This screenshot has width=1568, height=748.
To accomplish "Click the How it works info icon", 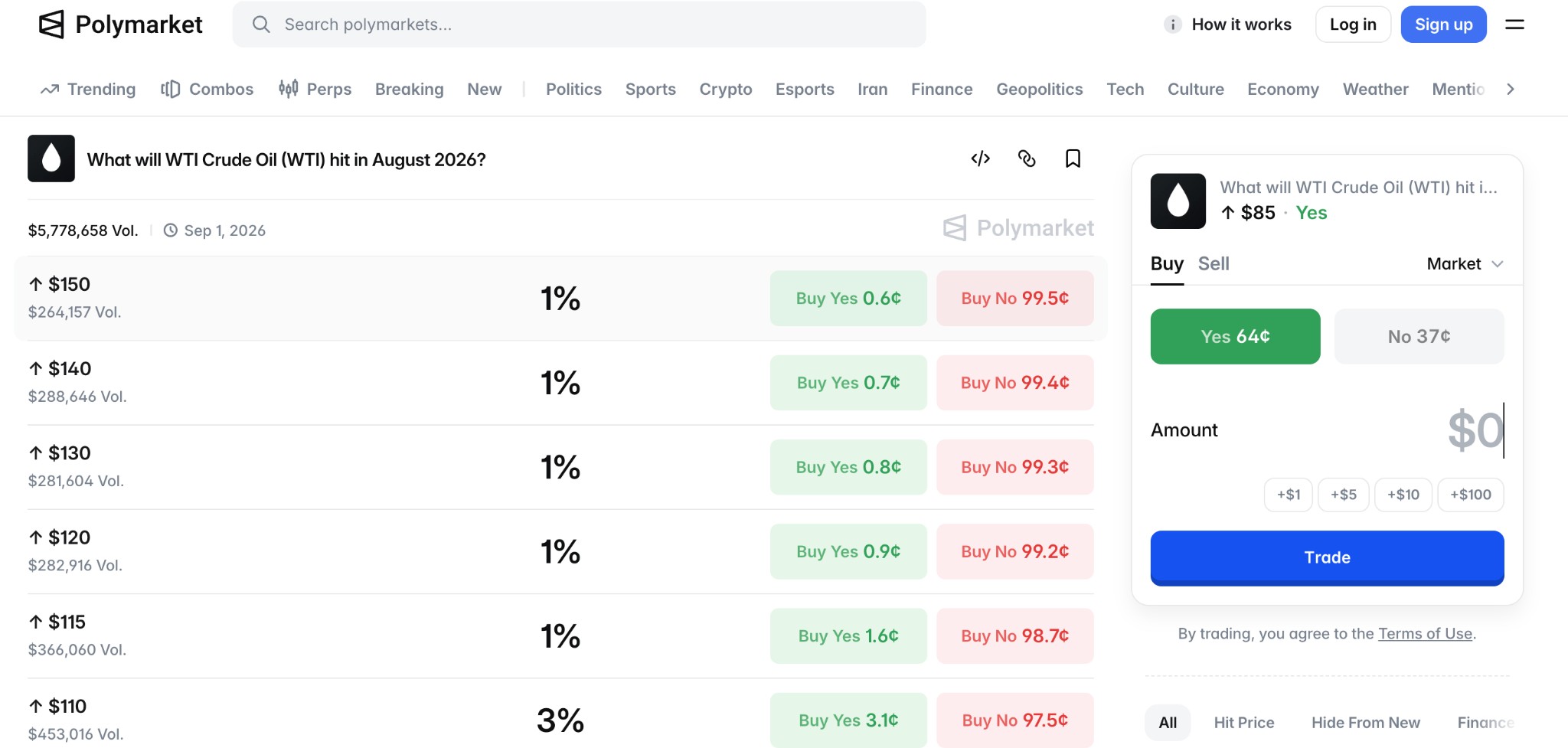I will coord(1172,24).
